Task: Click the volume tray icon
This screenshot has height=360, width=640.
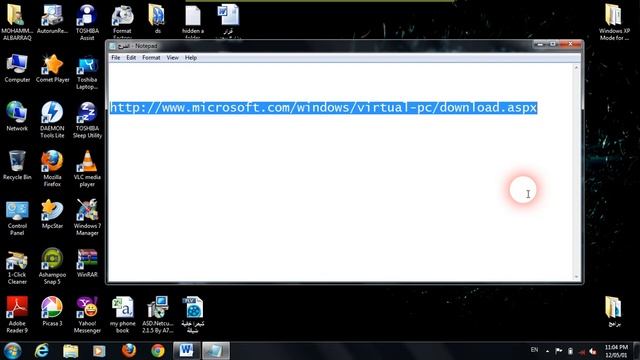Action: (x=593, y=351)
